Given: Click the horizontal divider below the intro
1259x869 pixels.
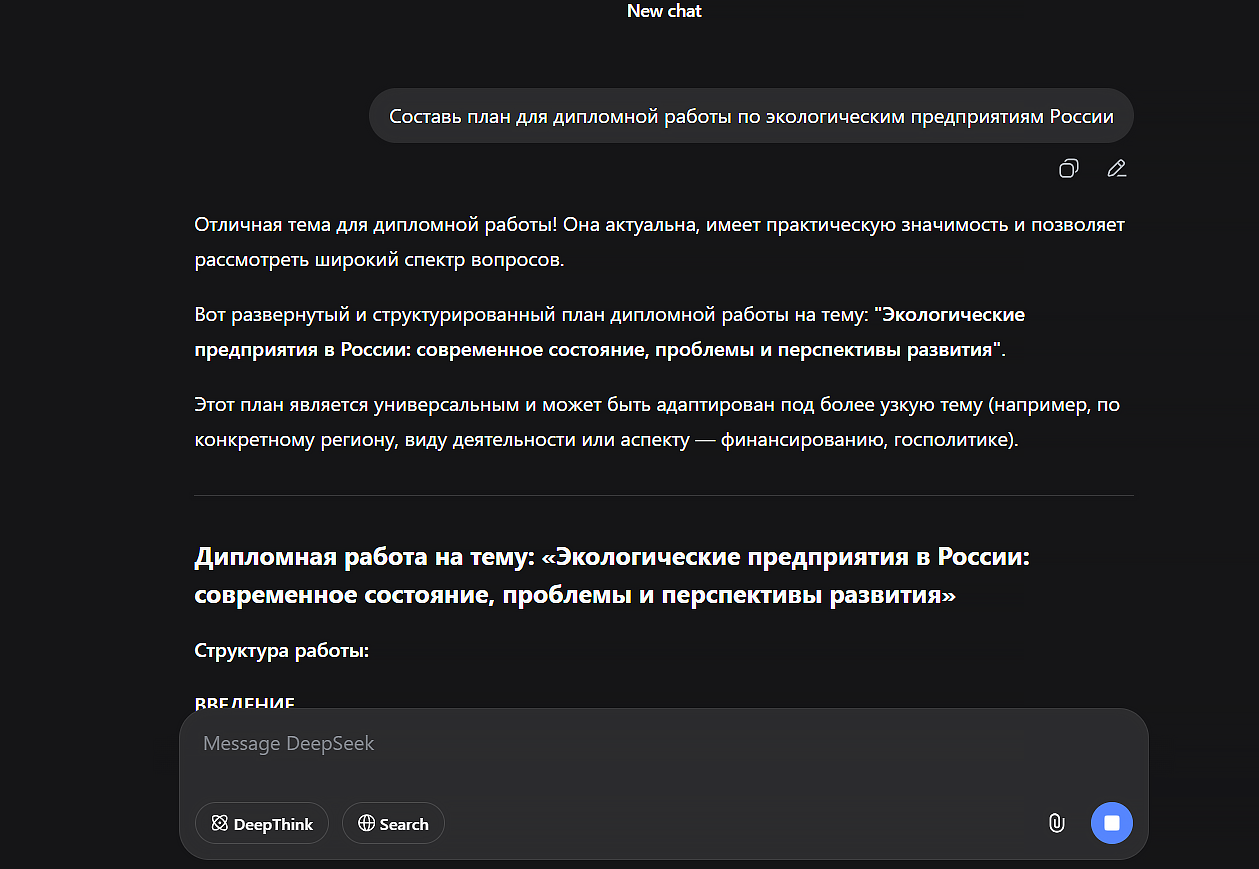Looking at the screenshot, I should [x=663, y=495].
